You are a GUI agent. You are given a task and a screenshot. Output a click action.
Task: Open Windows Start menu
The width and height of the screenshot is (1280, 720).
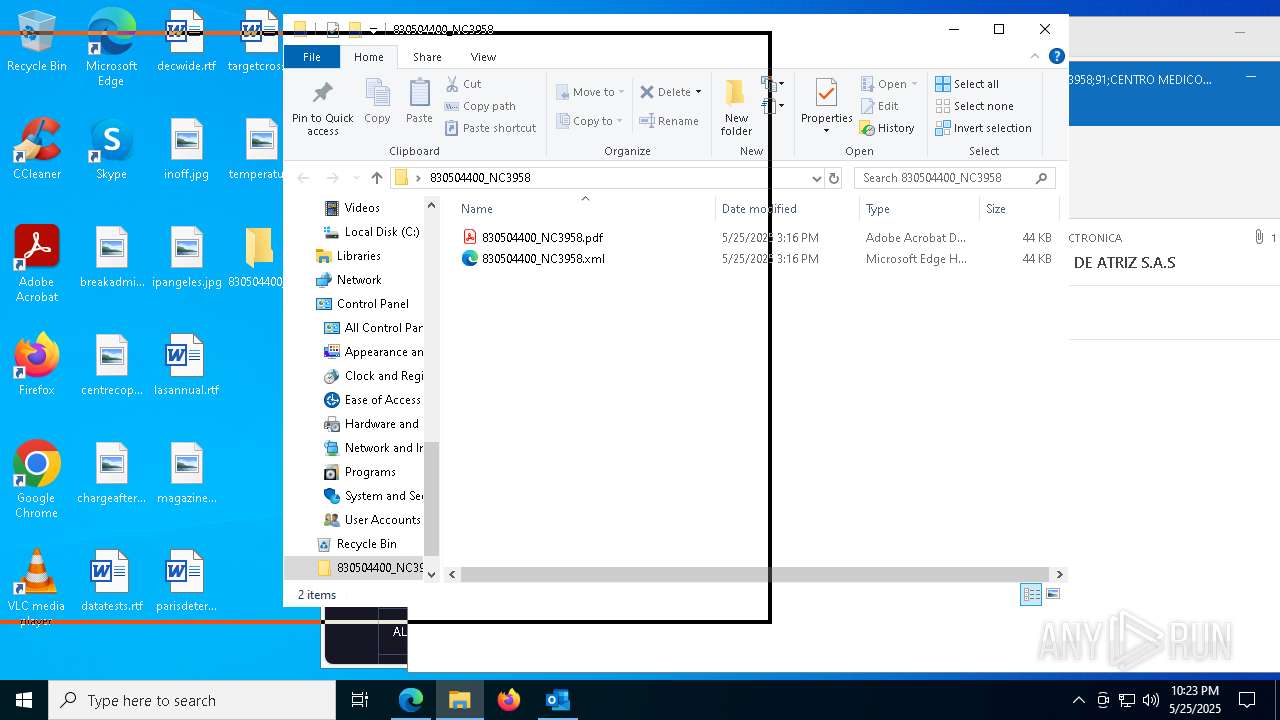24,700
